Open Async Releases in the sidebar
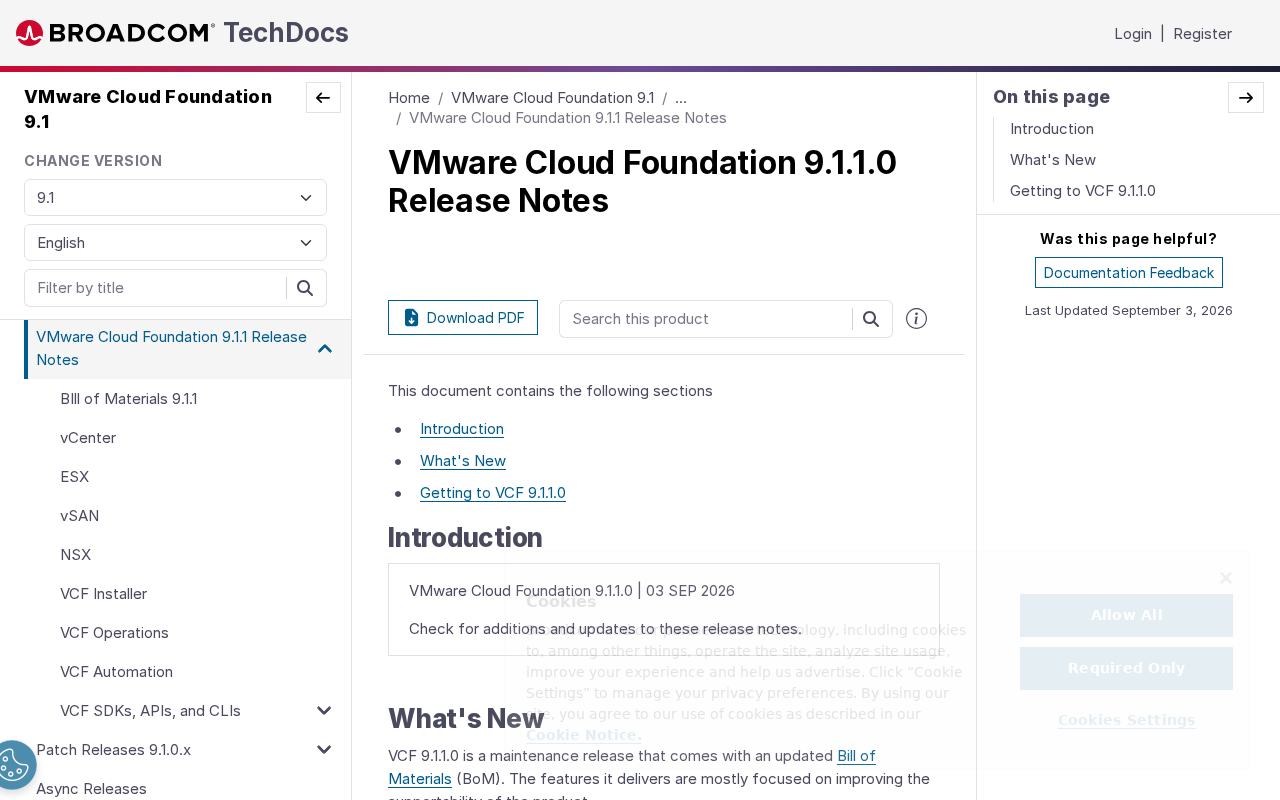The image size is (1280, 800). click(91, 789)
